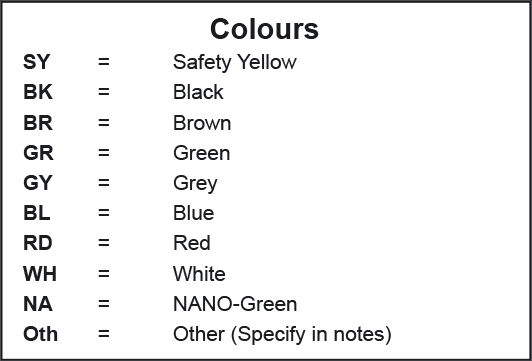This screenshot has width=532, height=361.
Task: Click the Red colour name
Action: pos(192,243)
